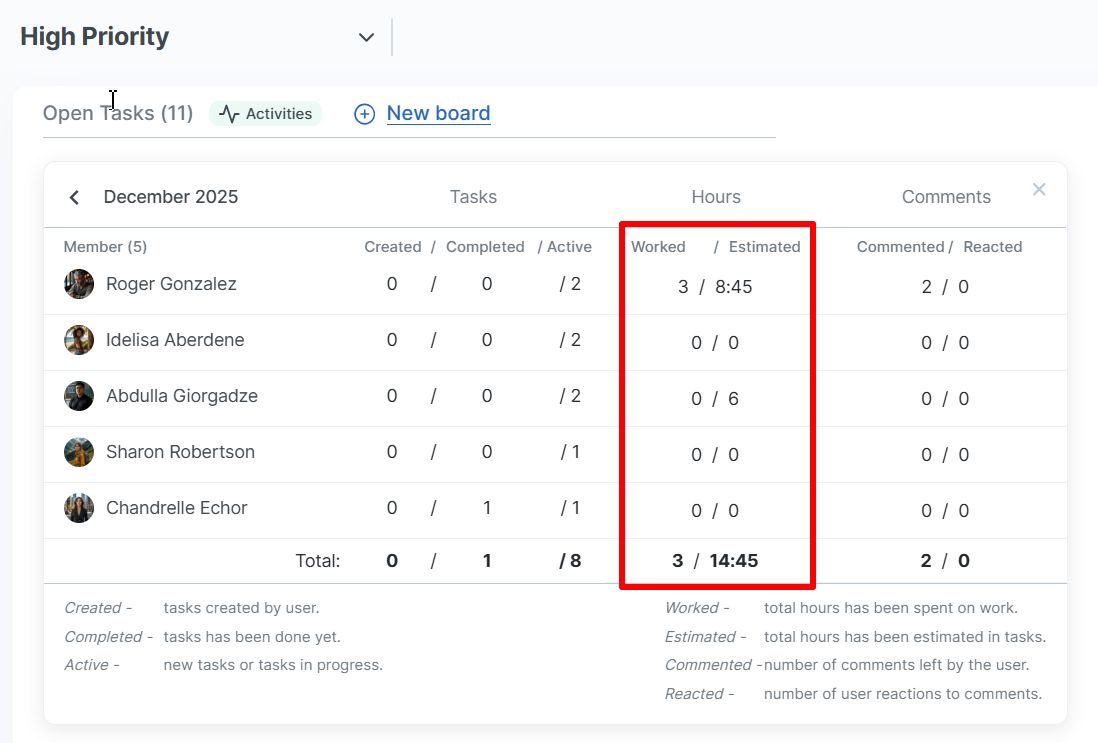The image size is (1098, 743).
Task: Go to previous month before December 2025
Action: coord(74,197)
